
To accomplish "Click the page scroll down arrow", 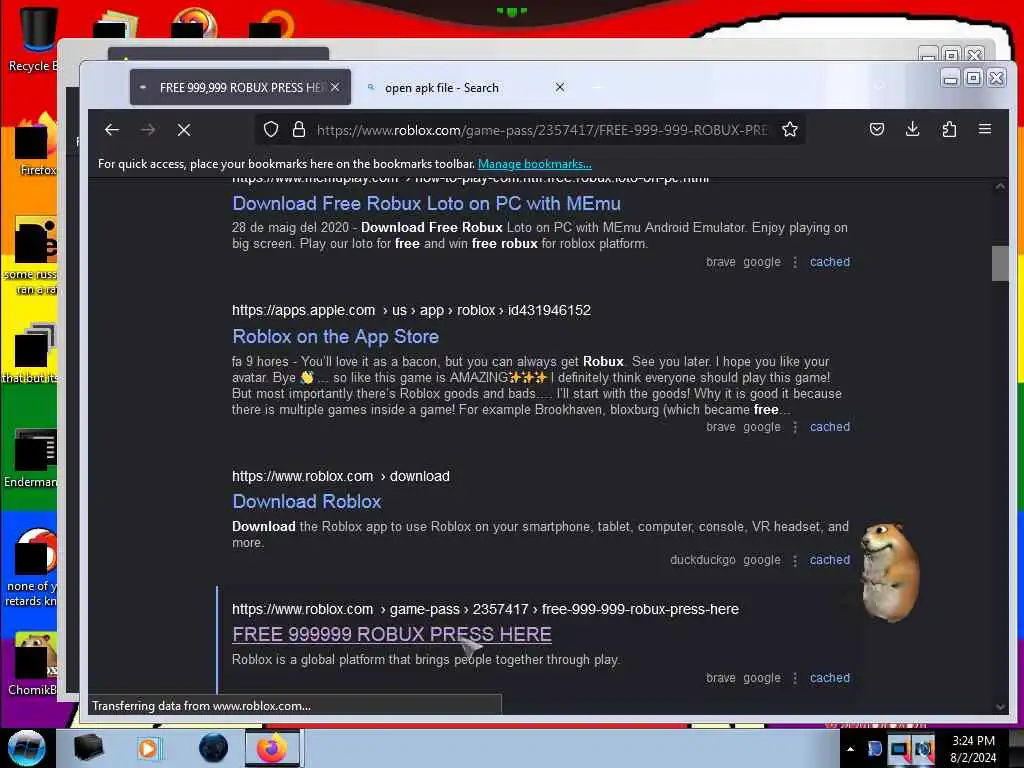I will 1000,707.
